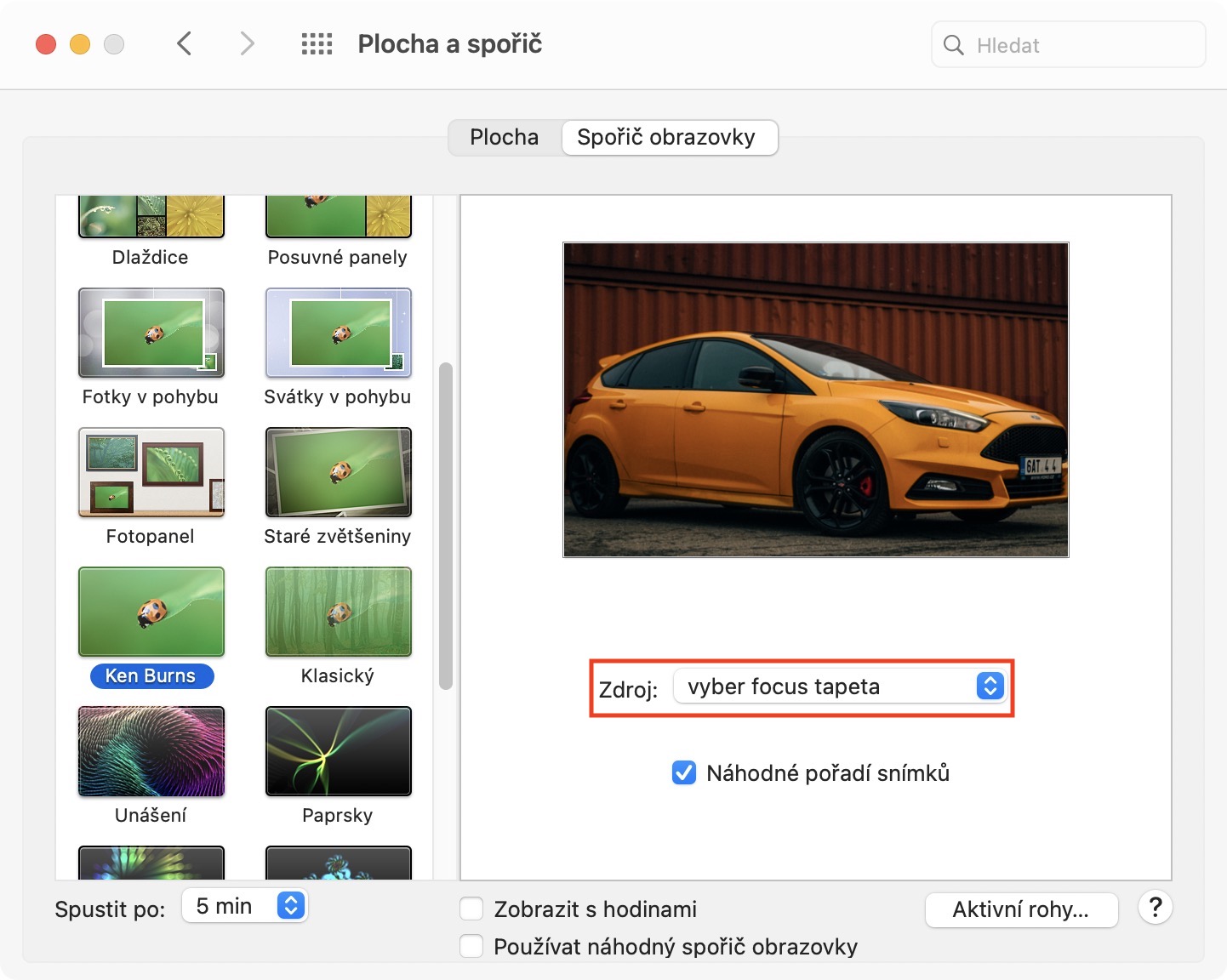The image size is (1227, 980).
Task: Pick the Fotopanel screen saver thumbnail
Action: pos(151,472)
